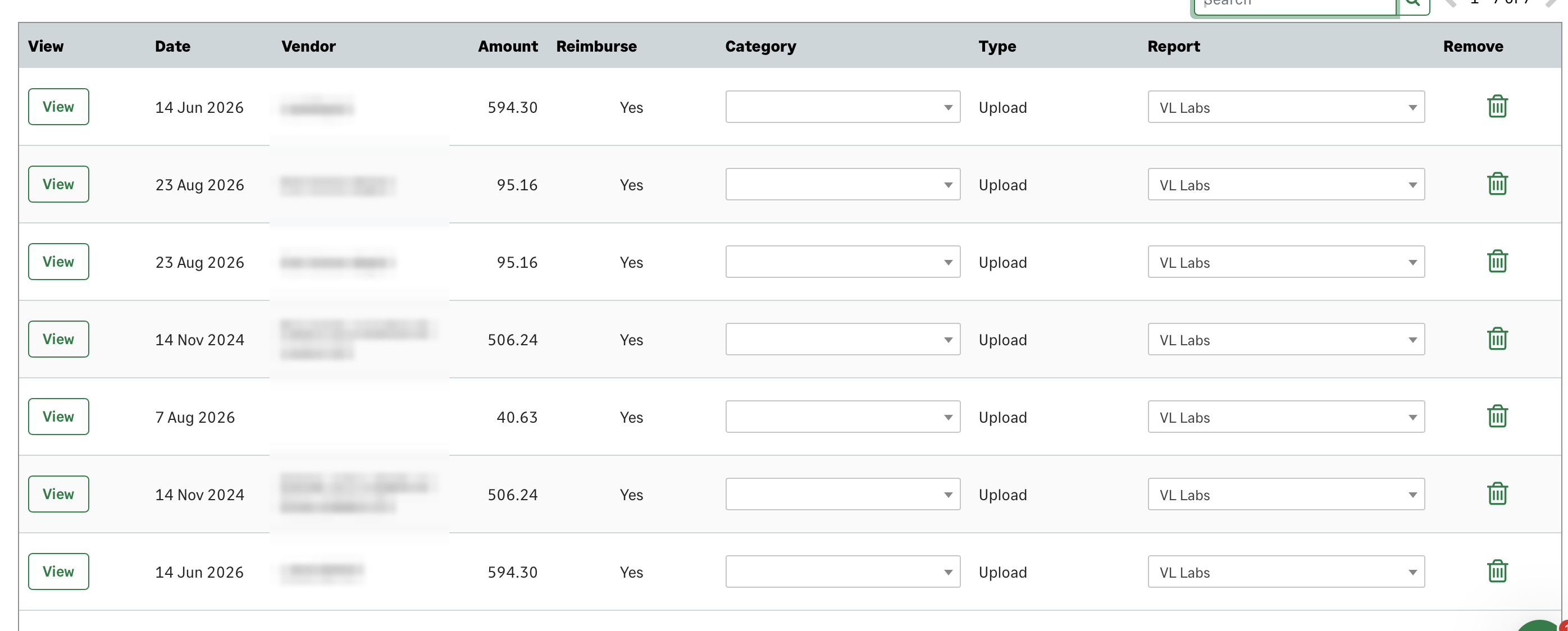Expand VL Labs dropdown on second 23 Aug 2026 row
Viewport: 1568px width, 631px height.
tap(1286, 262)
